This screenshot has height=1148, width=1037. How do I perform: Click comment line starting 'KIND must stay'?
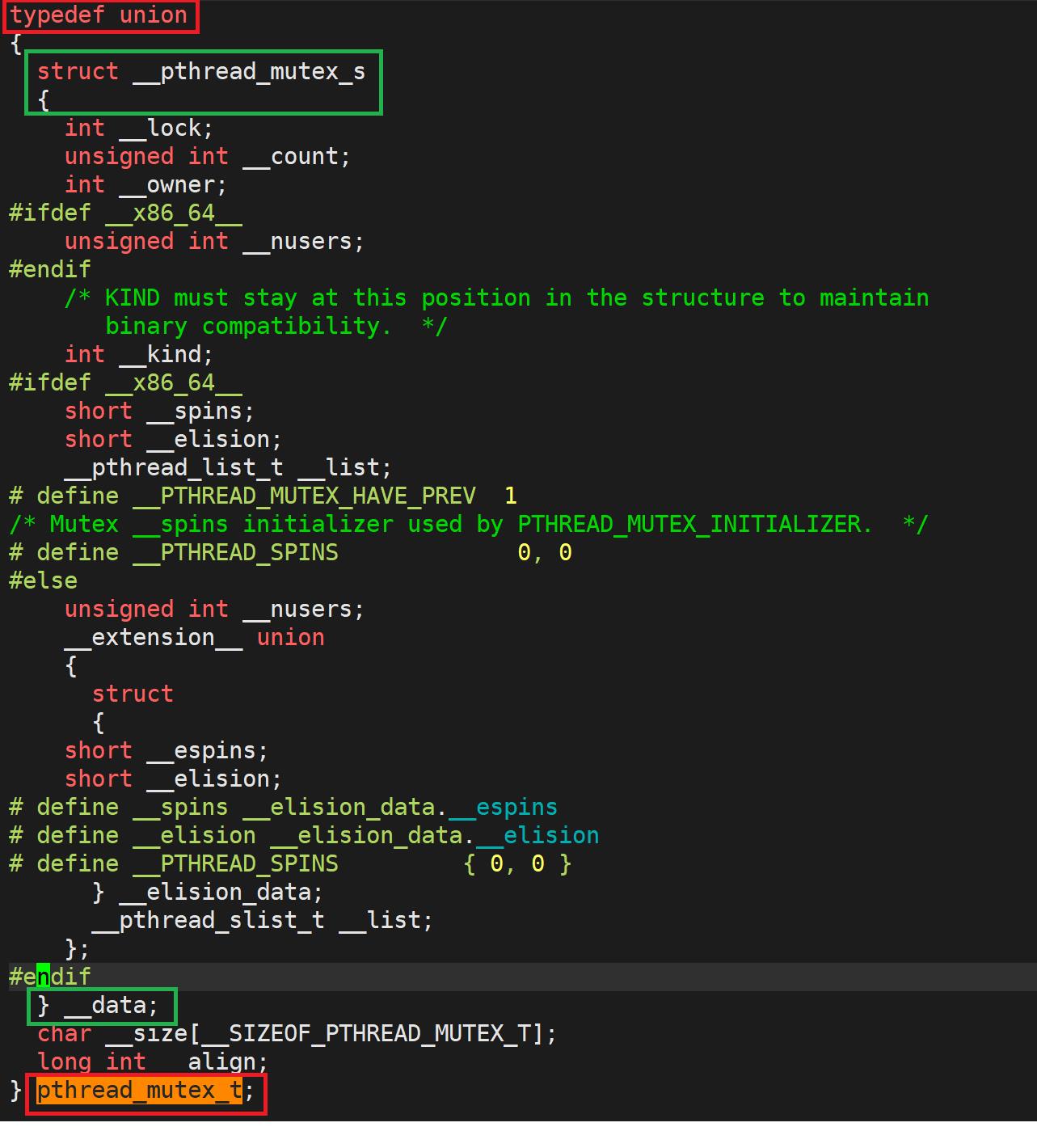tap(496, 298)
